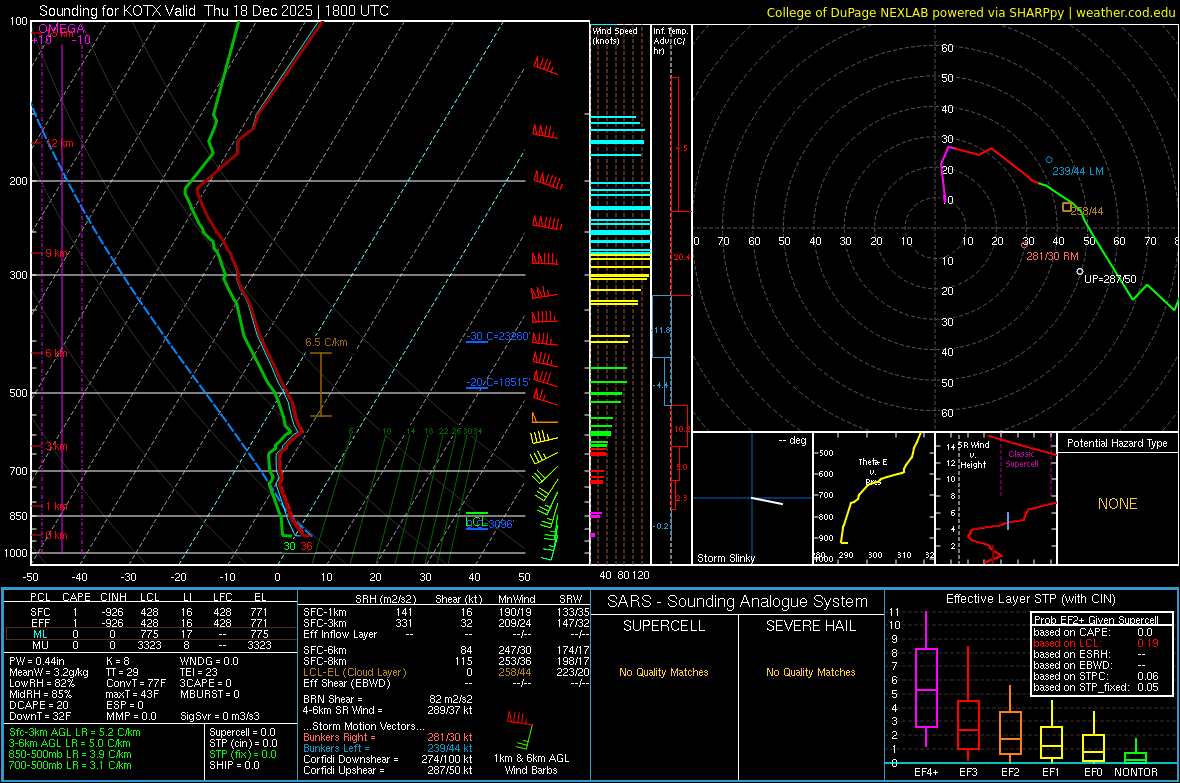This screenshot has height=783, width=1180.
Task: Click the 'DCAPE = 20' value
Action: (x=39, y=705)
